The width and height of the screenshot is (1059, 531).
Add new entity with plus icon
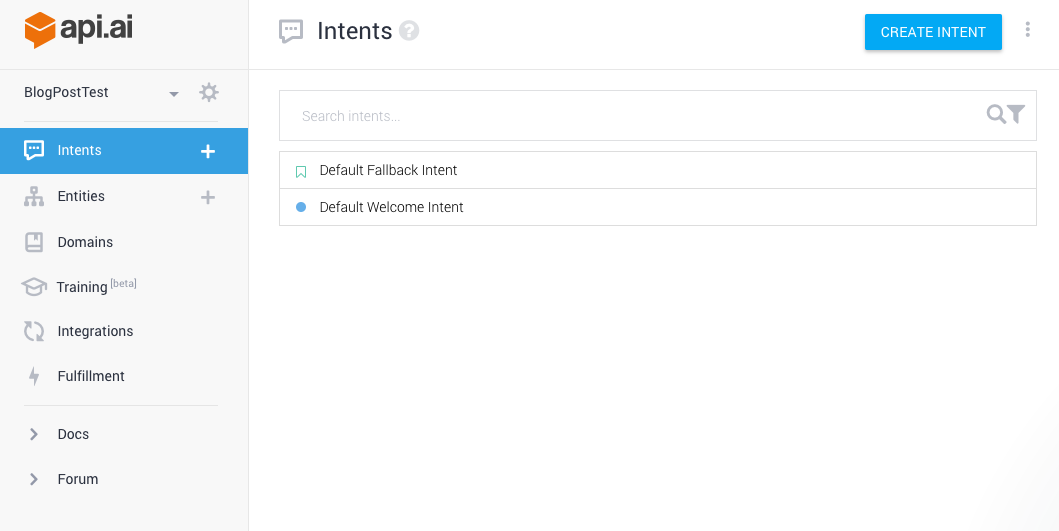pos(208,197)
